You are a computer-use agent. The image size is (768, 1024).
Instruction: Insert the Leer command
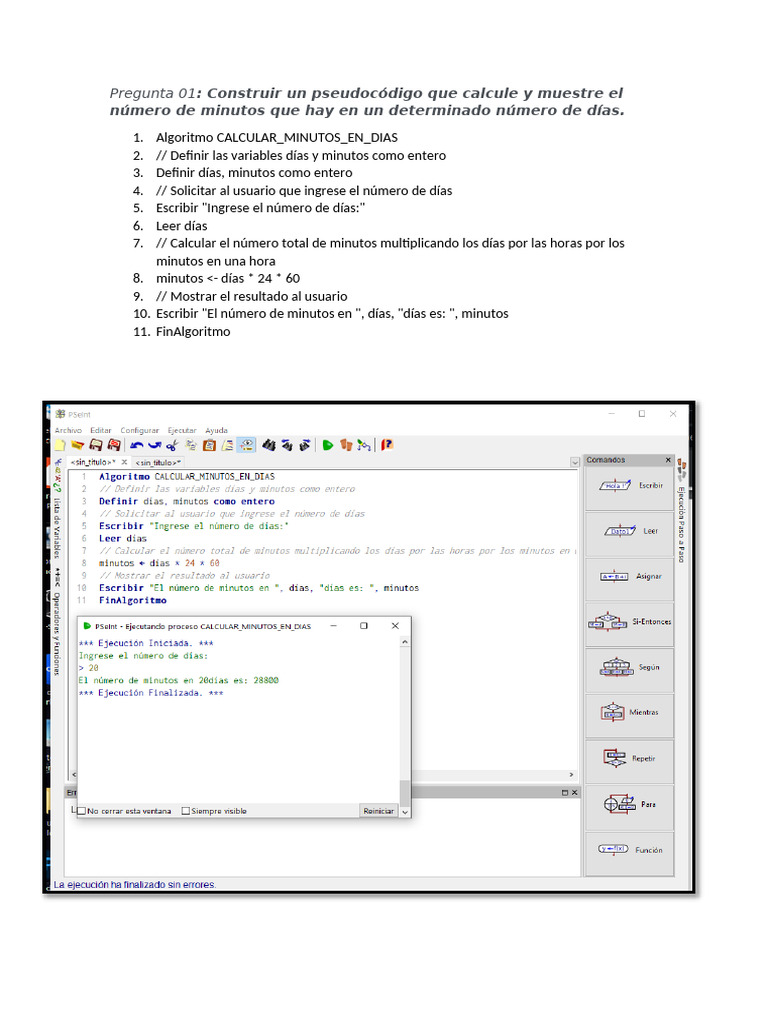pyautogui.click(x=630, y=531)
